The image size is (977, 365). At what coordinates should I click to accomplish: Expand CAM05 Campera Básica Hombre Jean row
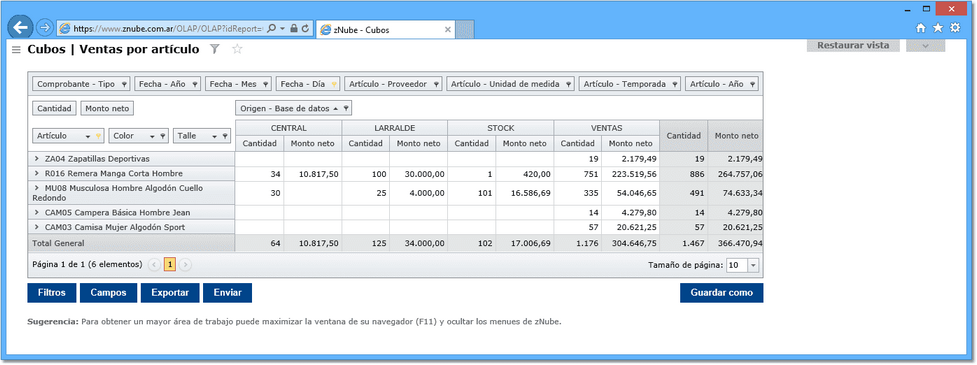(x=37, y=213)
